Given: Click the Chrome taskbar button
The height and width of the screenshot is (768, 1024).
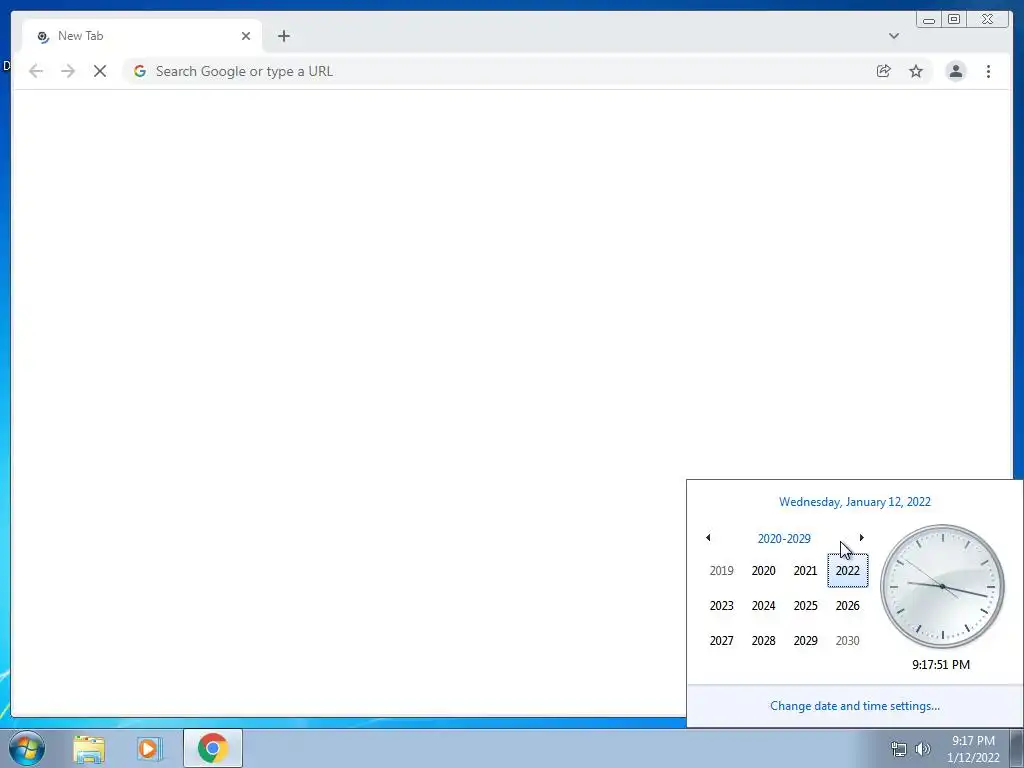Looking at the screenshot, I should click(x=212, y=748).
